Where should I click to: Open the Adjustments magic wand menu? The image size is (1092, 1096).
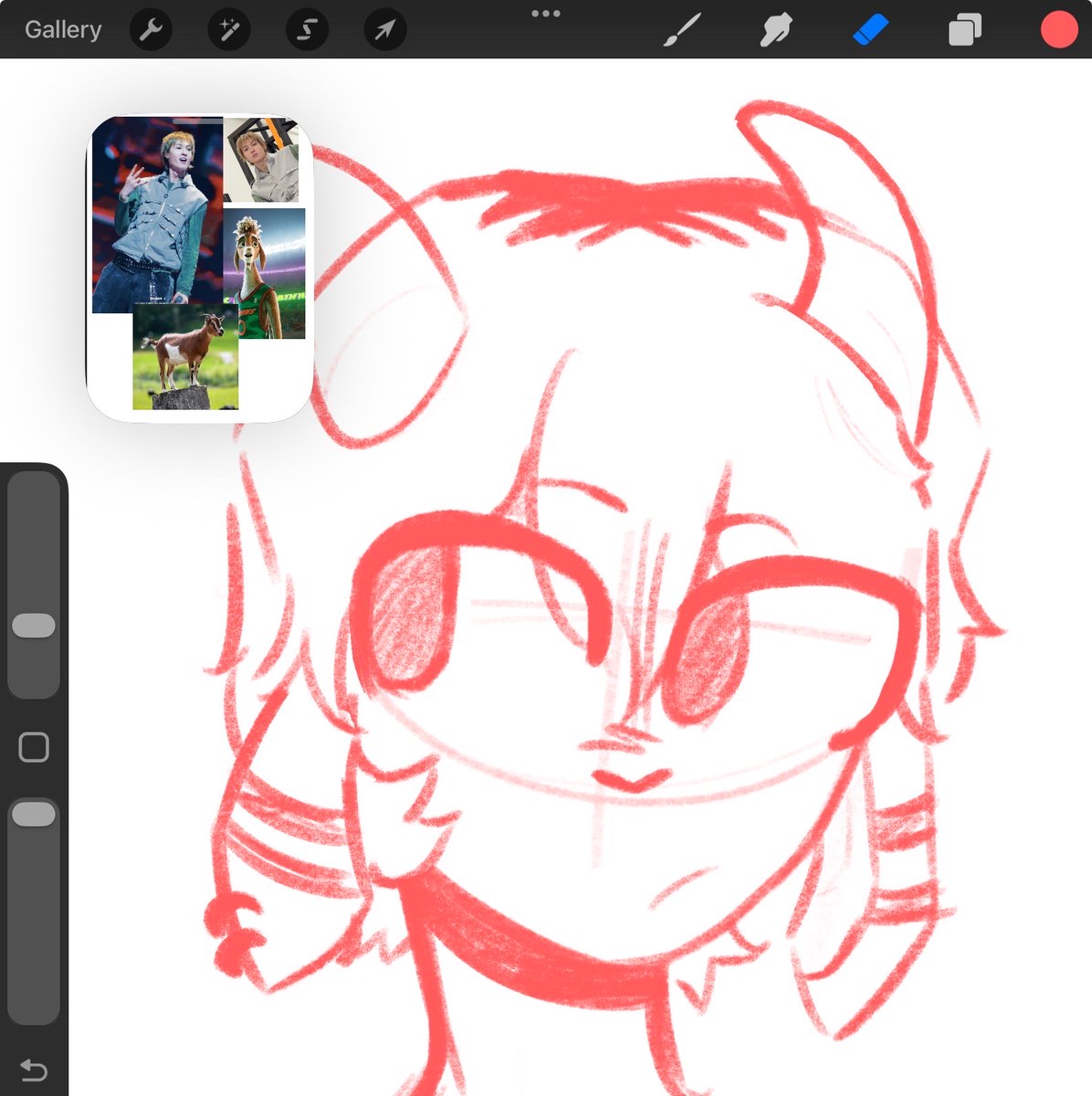pos(229,30)
